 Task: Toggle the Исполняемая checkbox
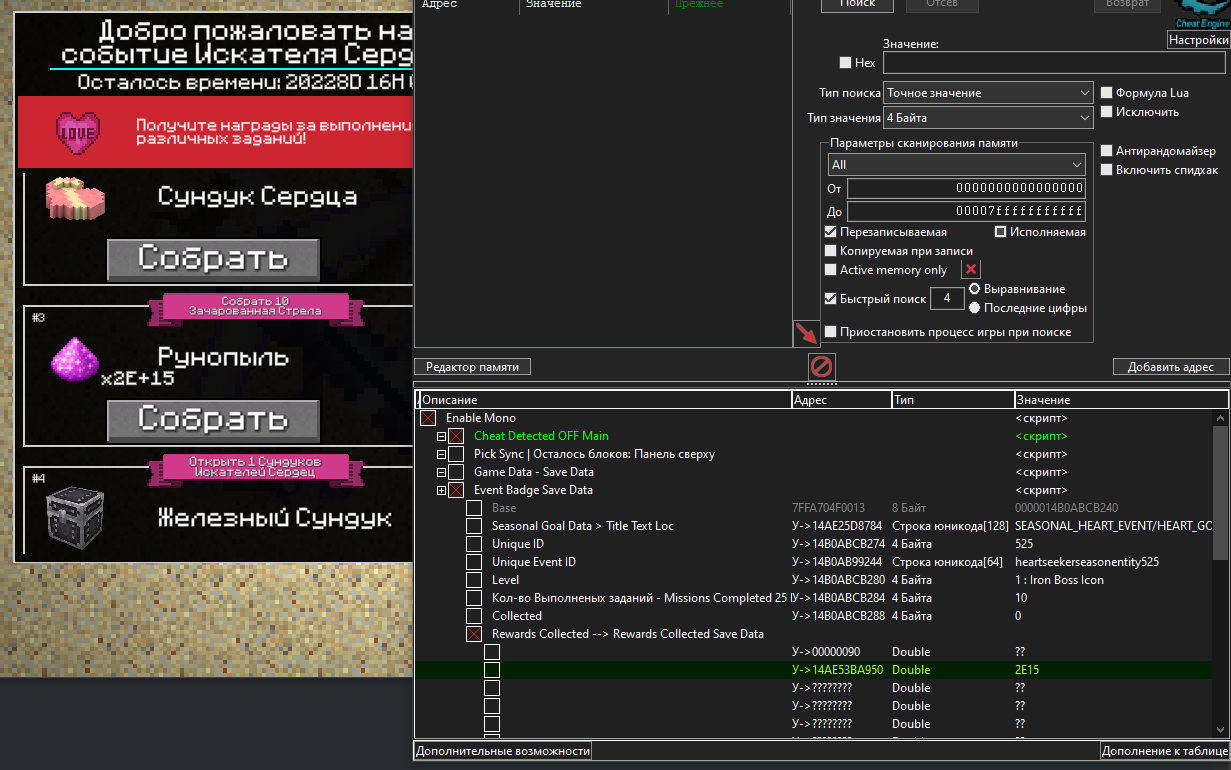point(1000,232)
